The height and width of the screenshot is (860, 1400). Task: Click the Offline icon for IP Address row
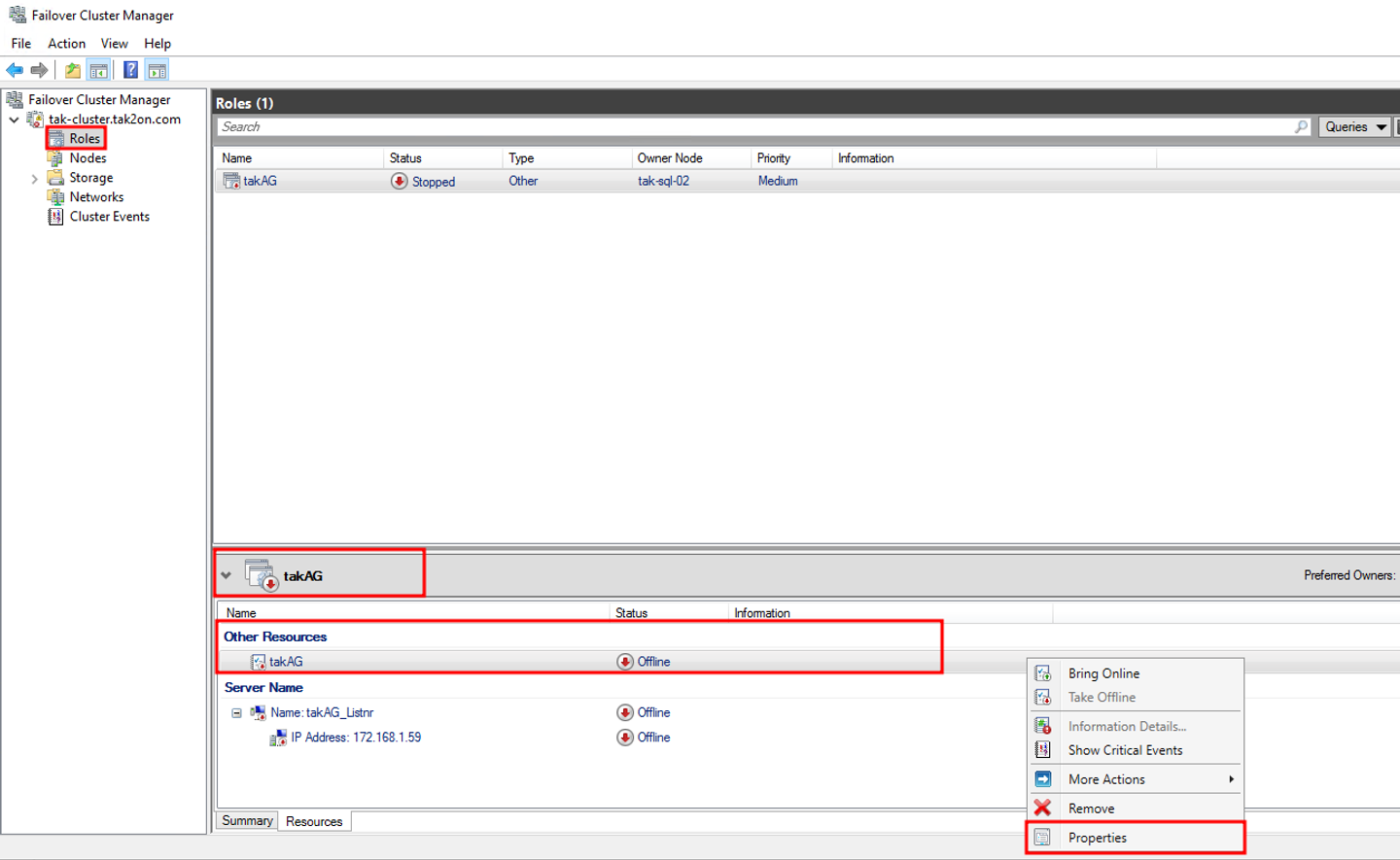(625, 738)
